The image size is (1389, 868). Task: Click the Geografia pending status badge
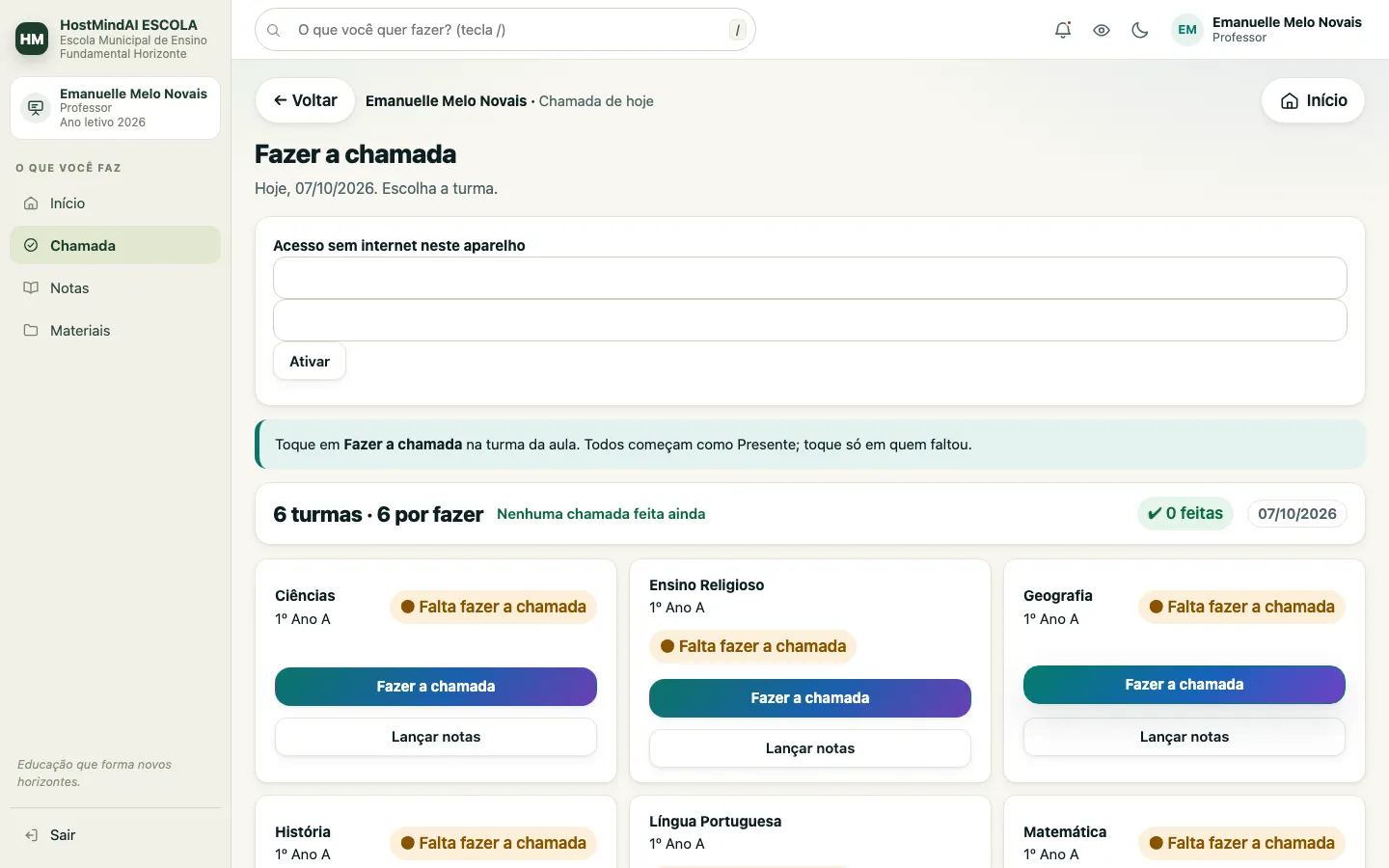click(1242, 607)
